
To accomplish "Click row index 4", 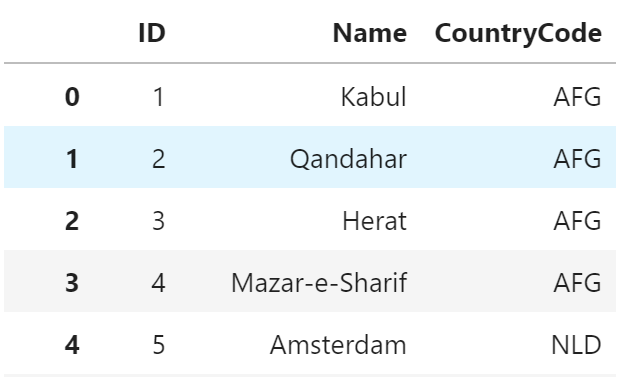I will click(72, 345).
